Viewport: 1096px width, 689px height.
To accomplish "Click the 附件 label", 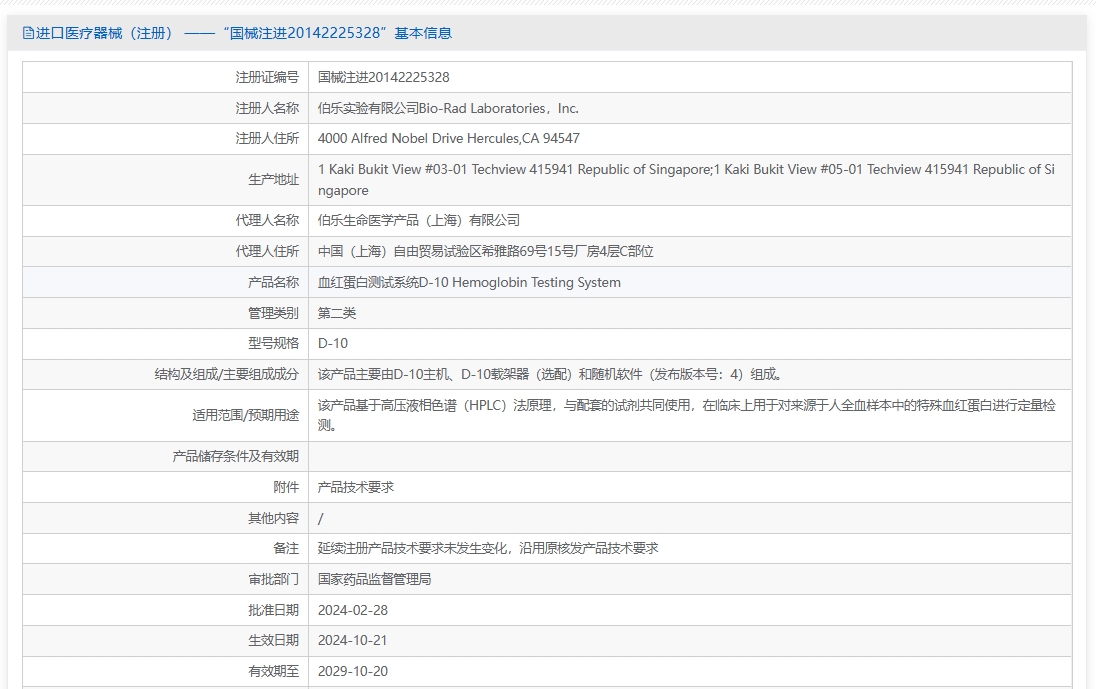I will (x=286, y=487).
